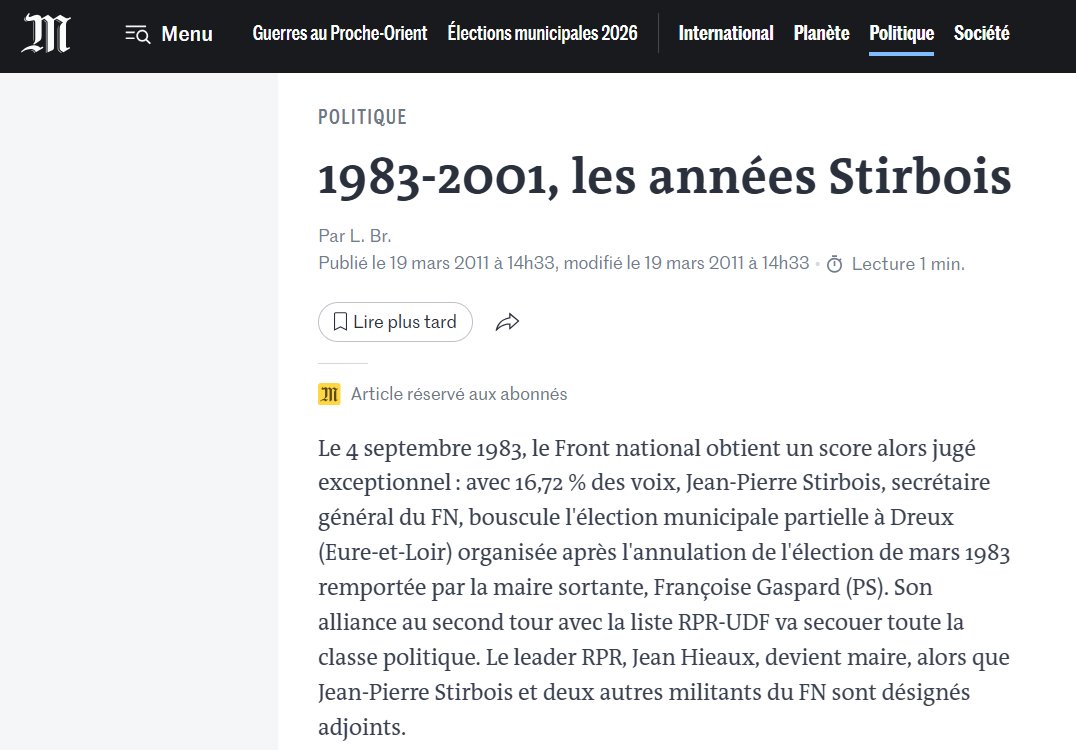1076x750 pixels.
Task: Click the bookmark icon in Lire plus tard
Action: 340,321
